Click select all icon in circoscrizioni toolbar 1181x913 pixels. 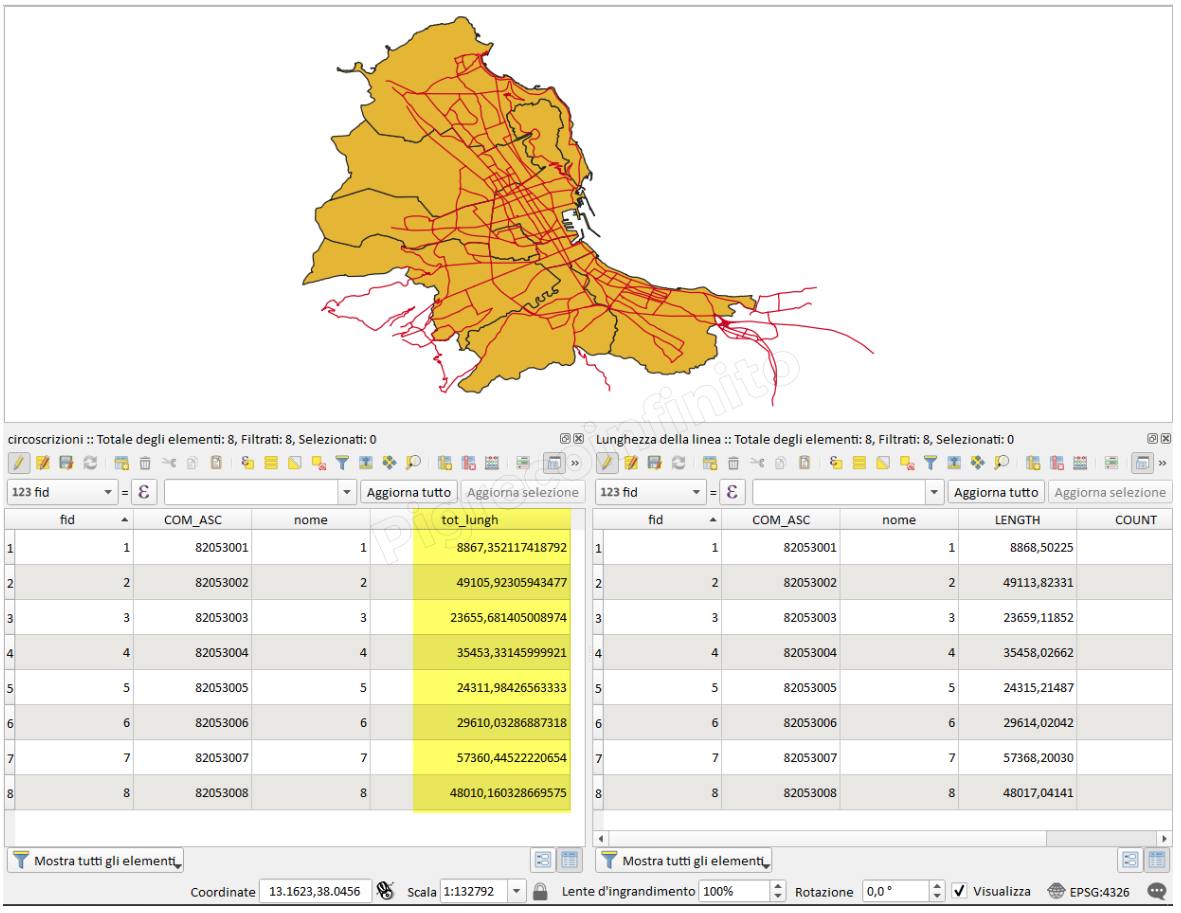click(x=271, y=463)
